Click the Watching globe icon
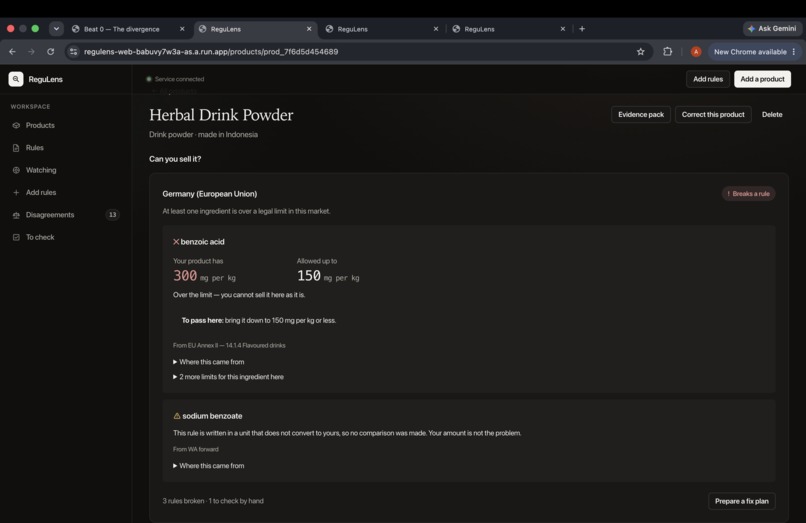 coord(16,170)
